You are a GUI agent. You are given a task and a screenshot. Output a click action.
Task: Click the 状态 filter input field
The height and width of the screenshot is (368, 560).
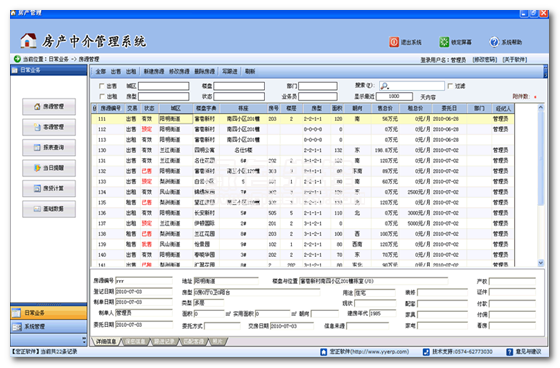[239, 96]
